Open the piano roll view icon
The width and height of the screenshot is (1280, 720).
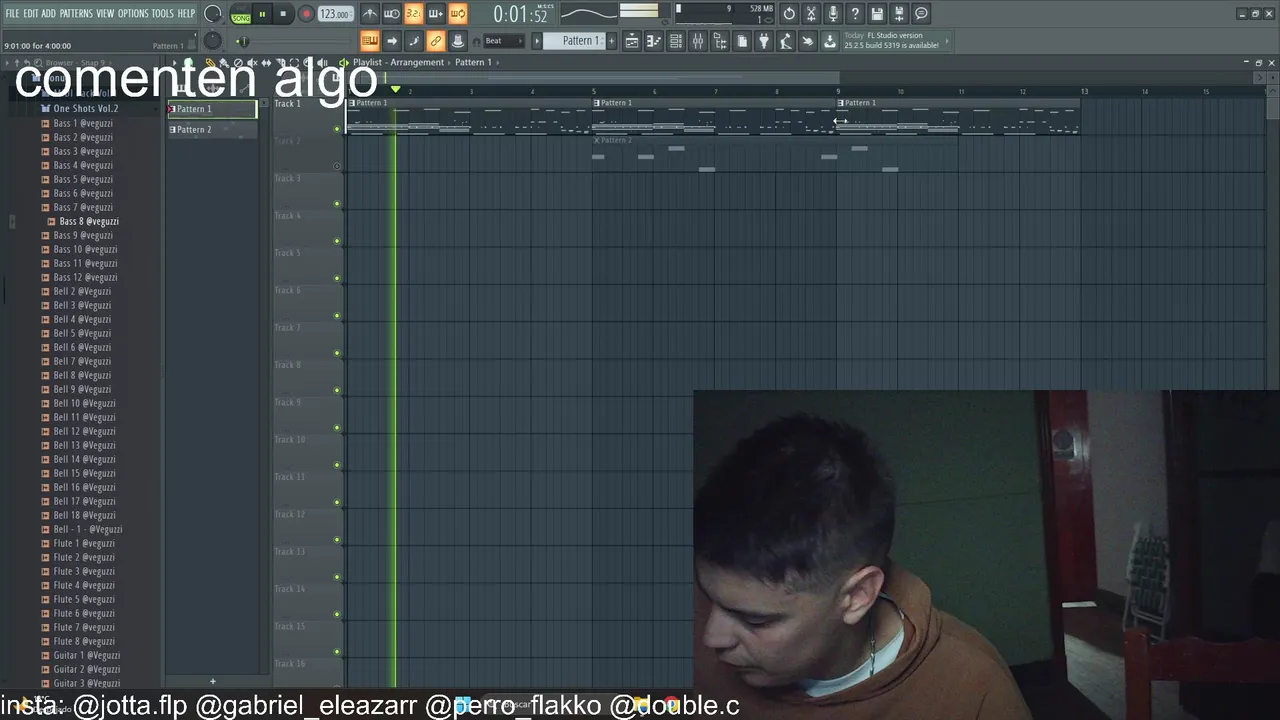[654, 41]
